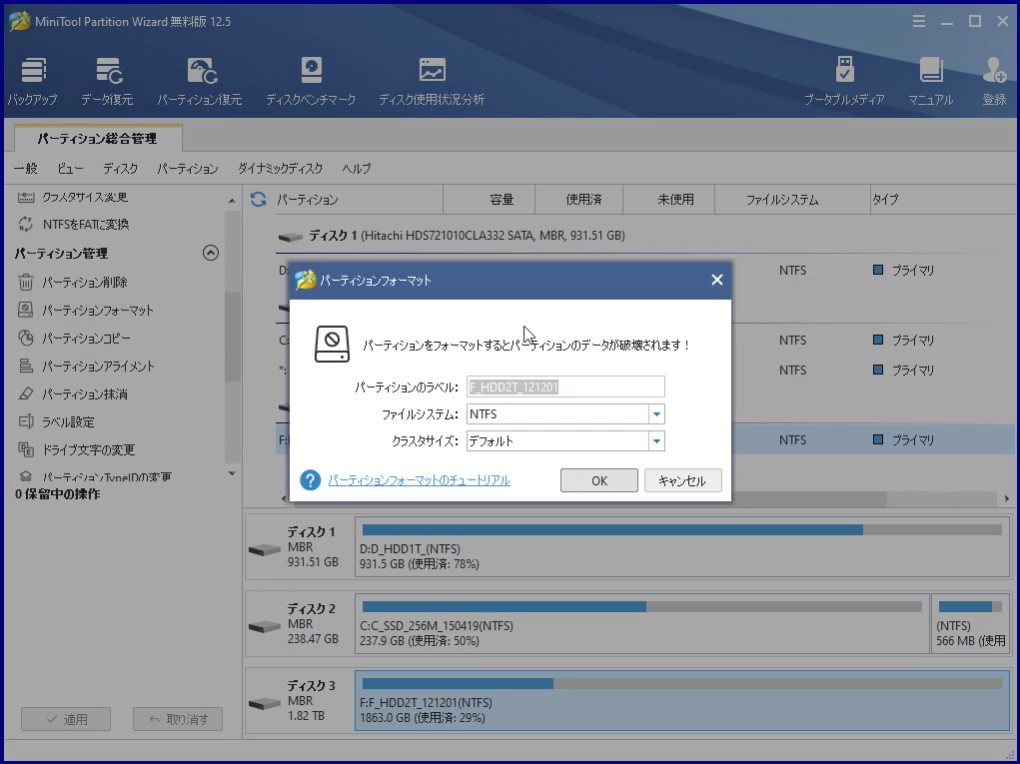
Task: Confirm format with OK button
Action: coord(599,480)
